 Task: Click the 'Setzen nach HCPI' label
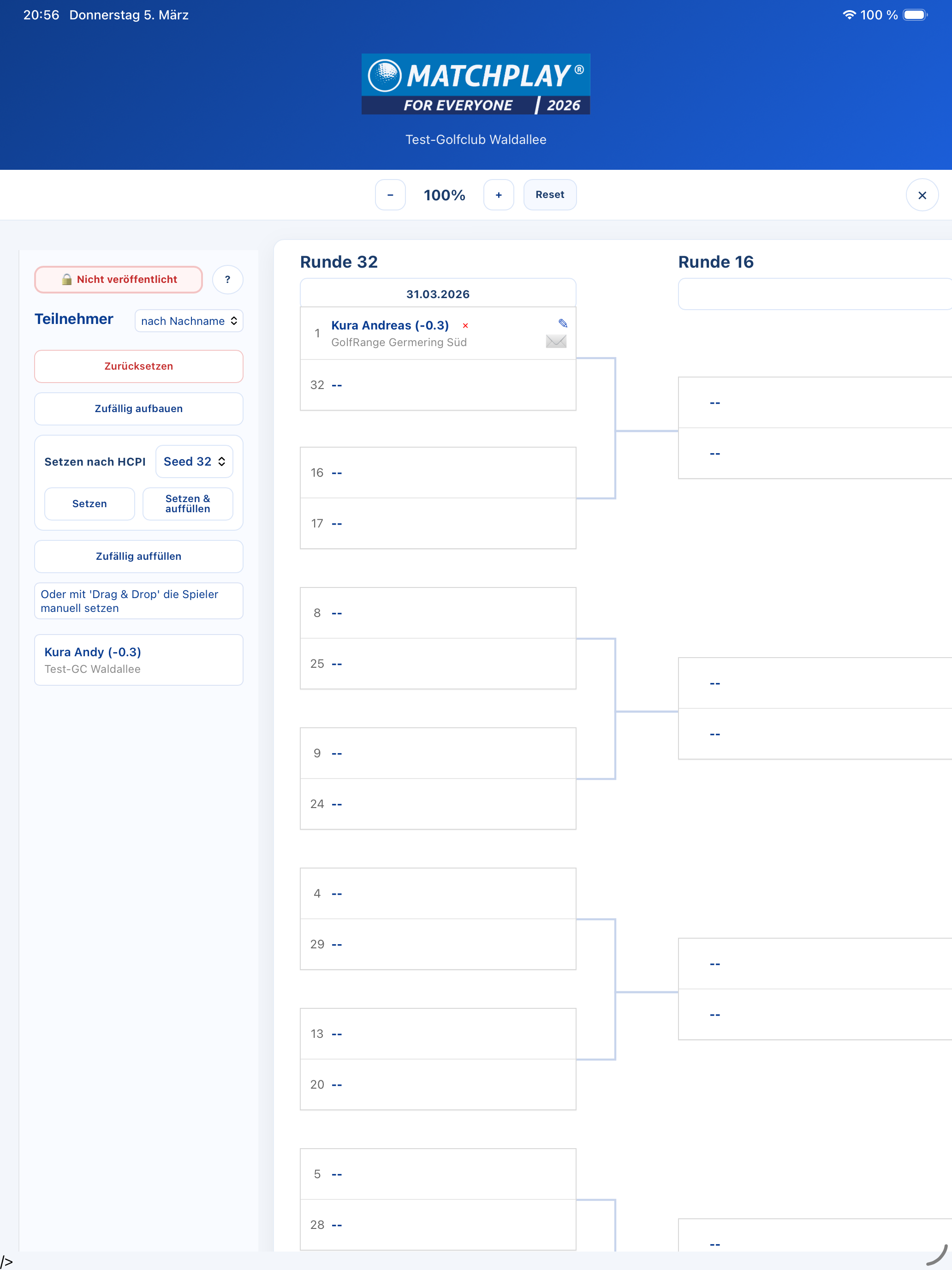click(95, 461)
